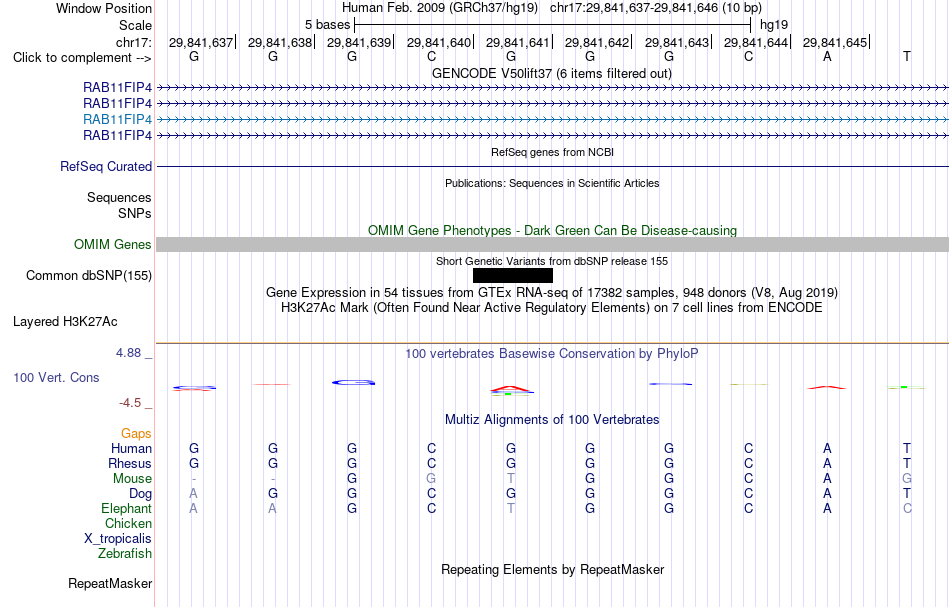The height and width of the screenshot is (607, 950).
Task: Select the '5 bases' scale bar text
Action: (327, 25)
